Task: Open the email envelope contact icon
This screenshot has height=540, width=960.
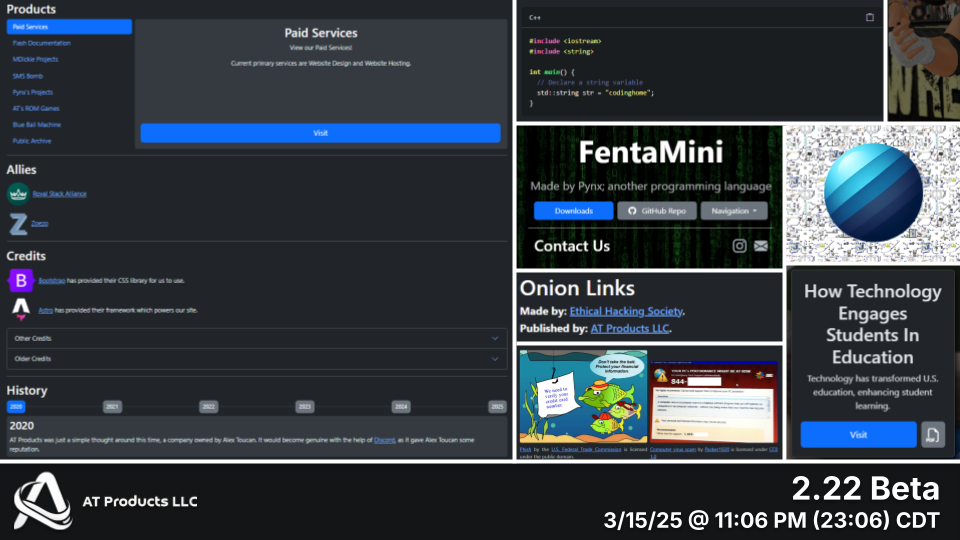Action: click(x=760, y=246)
